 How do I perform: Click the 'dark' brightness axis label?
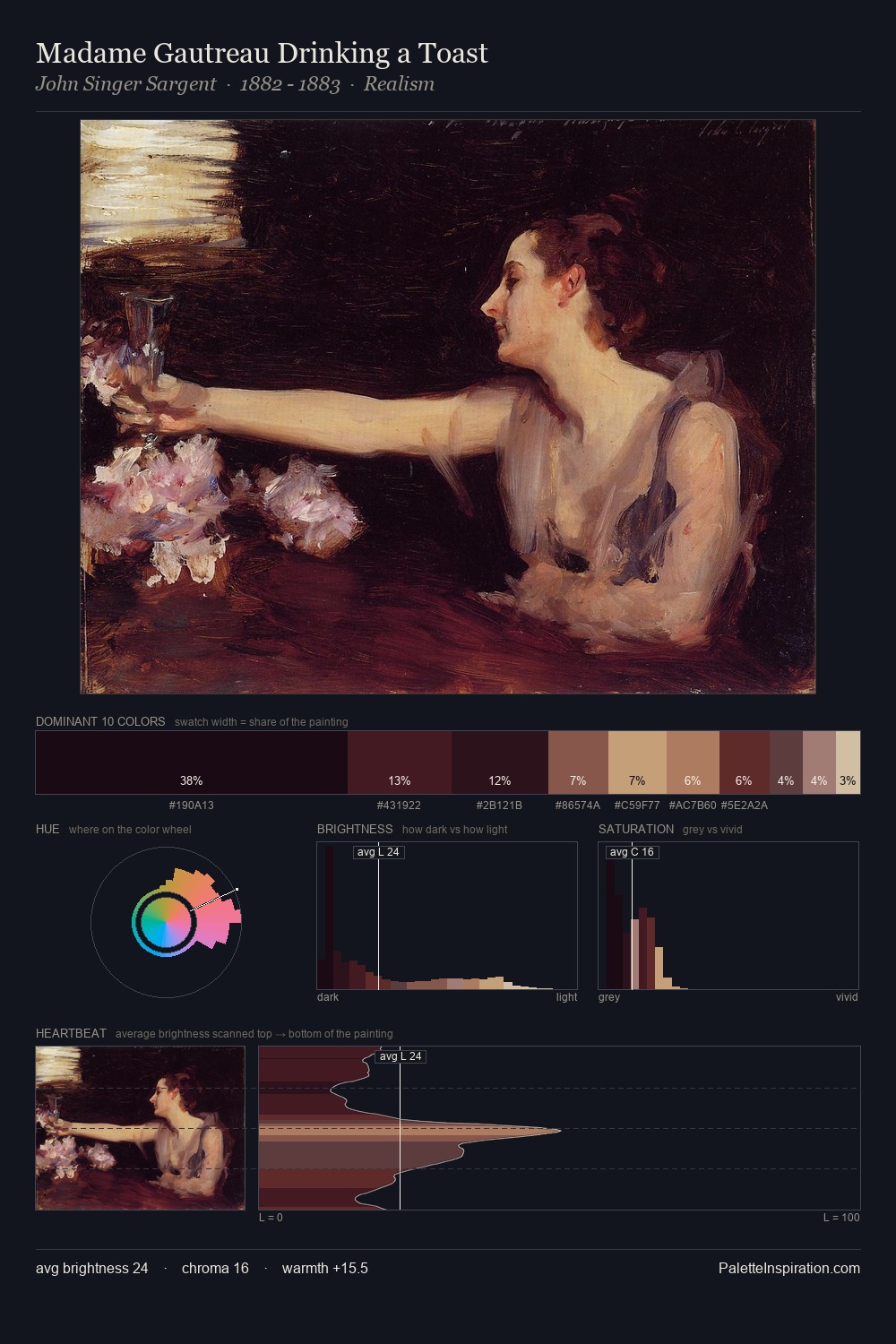pyautogui.click(x=328, y=997)
